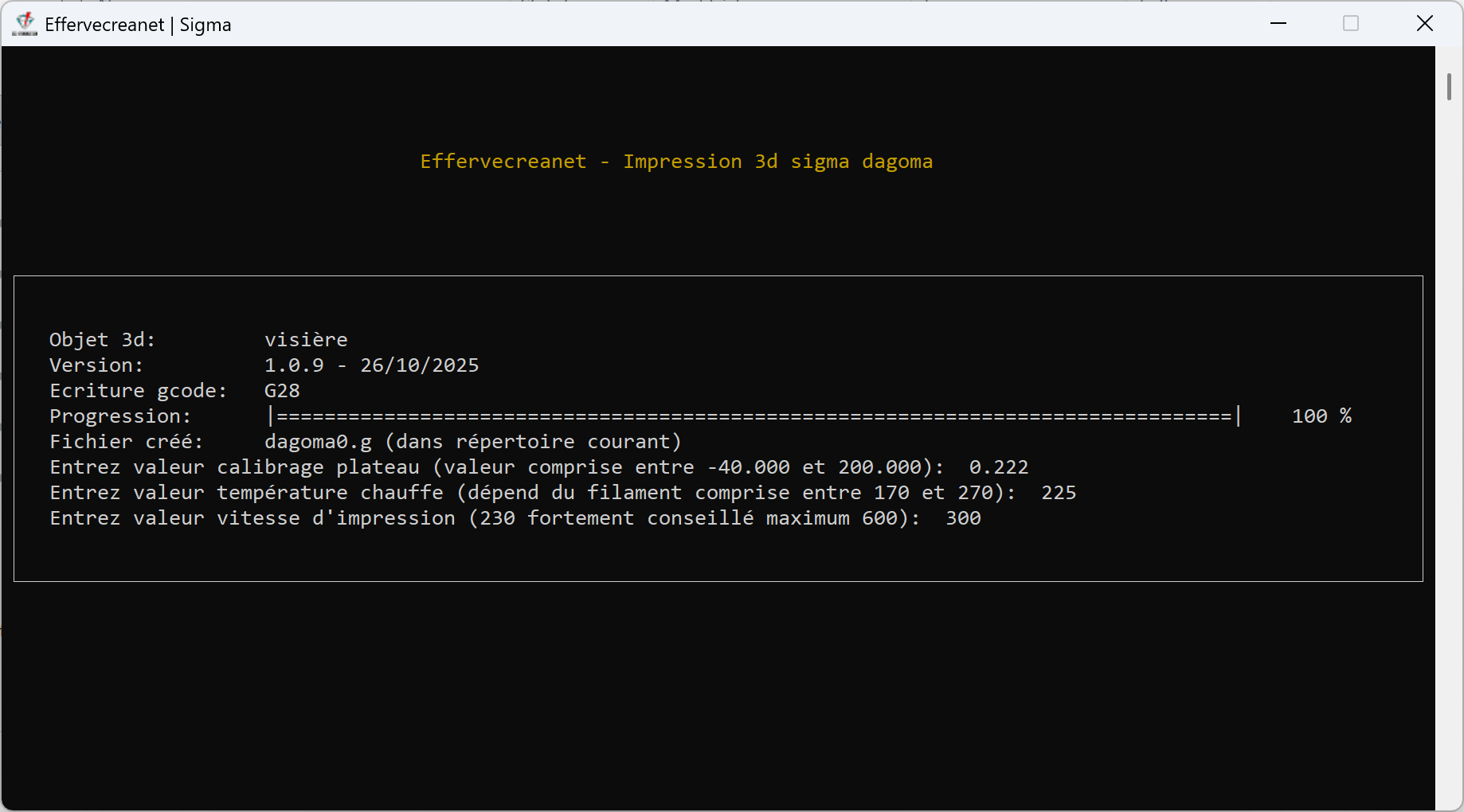Click the print speed value '300'

(963, 518)
